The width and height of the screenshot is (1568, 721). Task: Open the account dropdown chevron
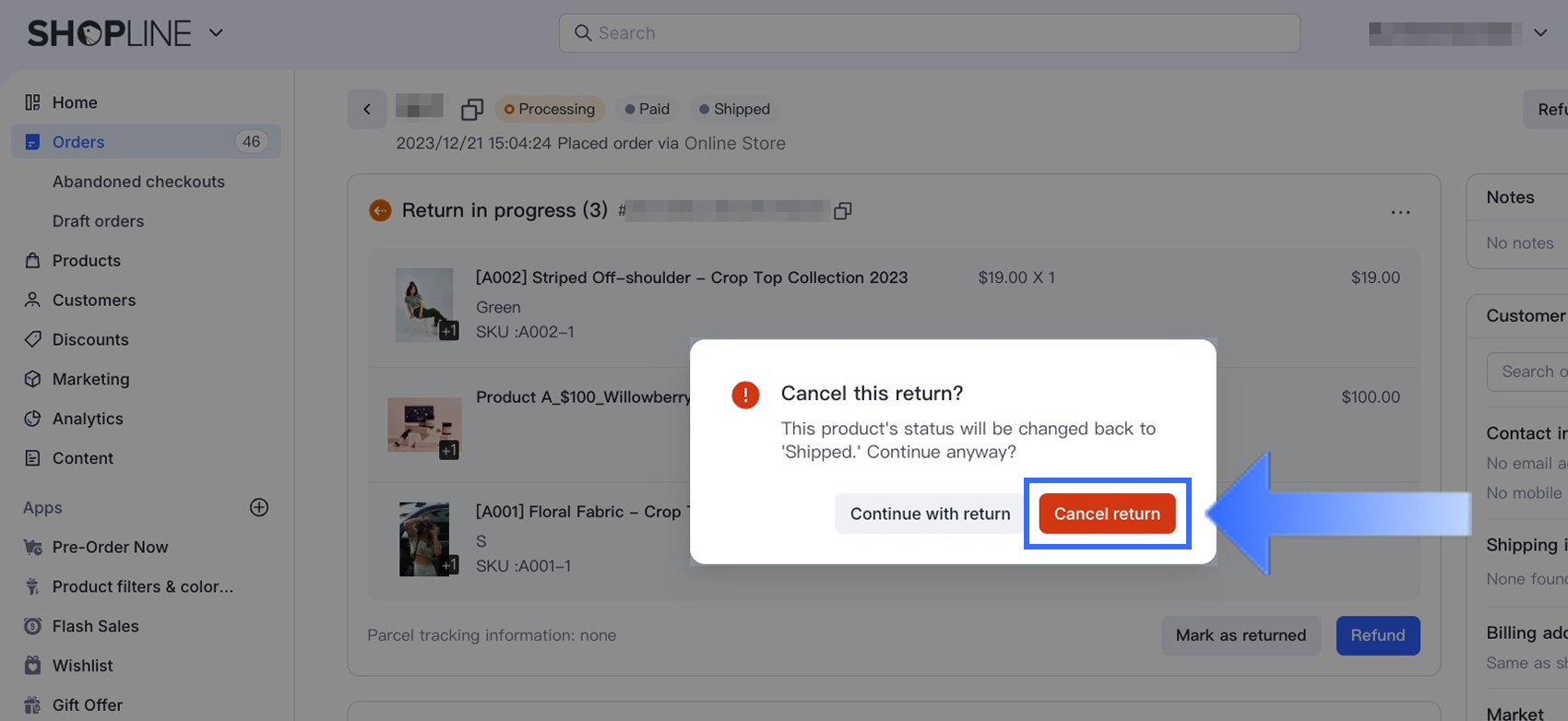click(1539, 33)
